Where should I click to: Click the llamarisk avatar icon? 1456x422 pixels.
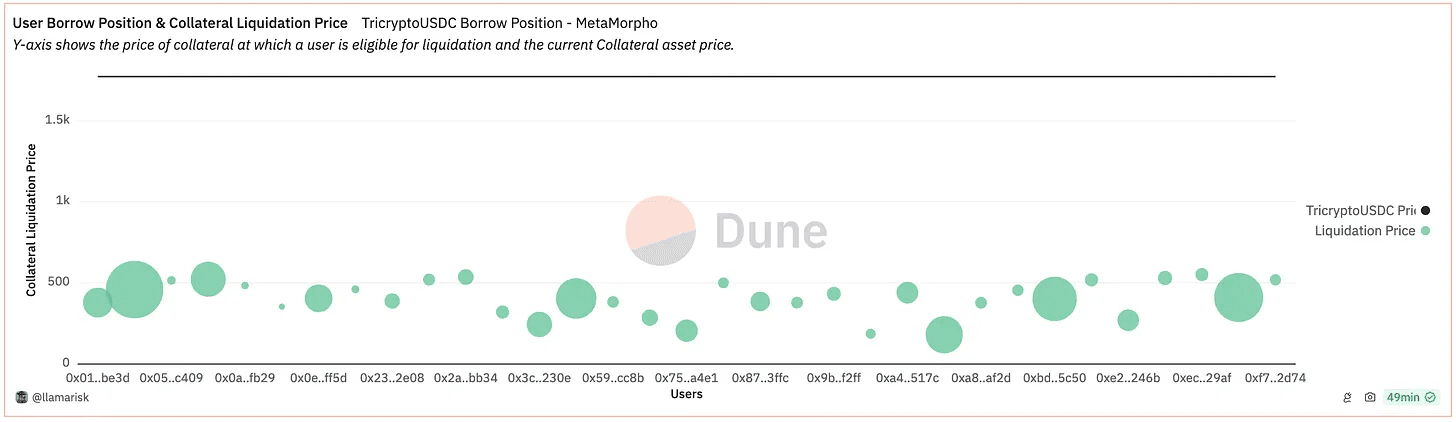22,397
